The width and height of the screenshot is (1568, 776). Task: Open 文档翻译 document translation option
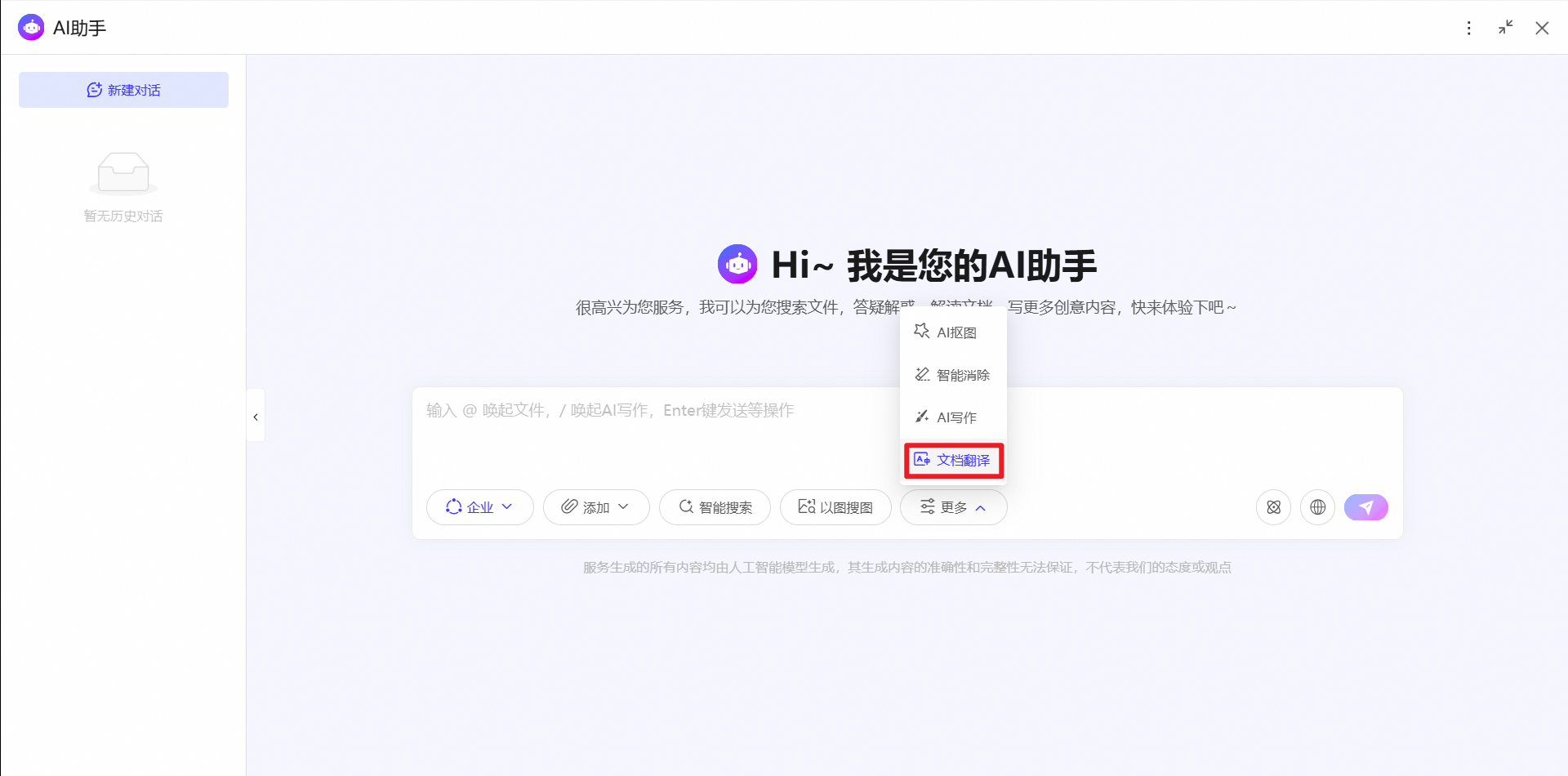(953, 460)
